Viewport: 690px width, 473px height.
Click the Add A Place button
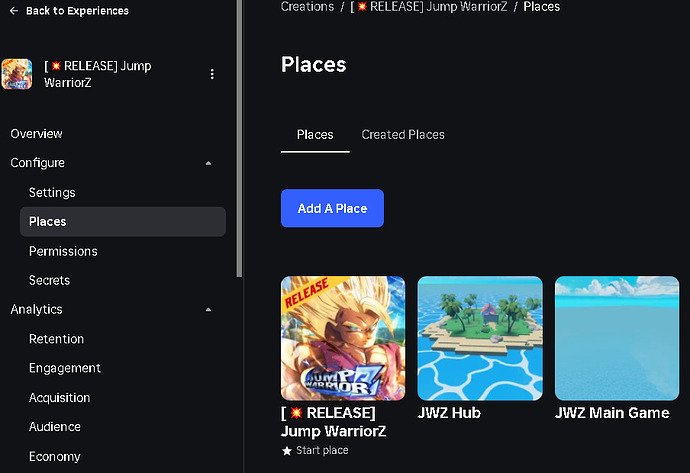coord(332,208)
